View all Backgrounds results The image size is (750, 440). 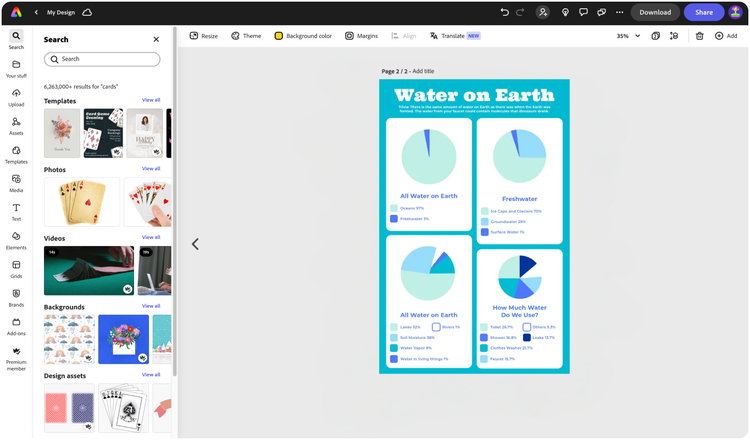click(x=151, y=306)
